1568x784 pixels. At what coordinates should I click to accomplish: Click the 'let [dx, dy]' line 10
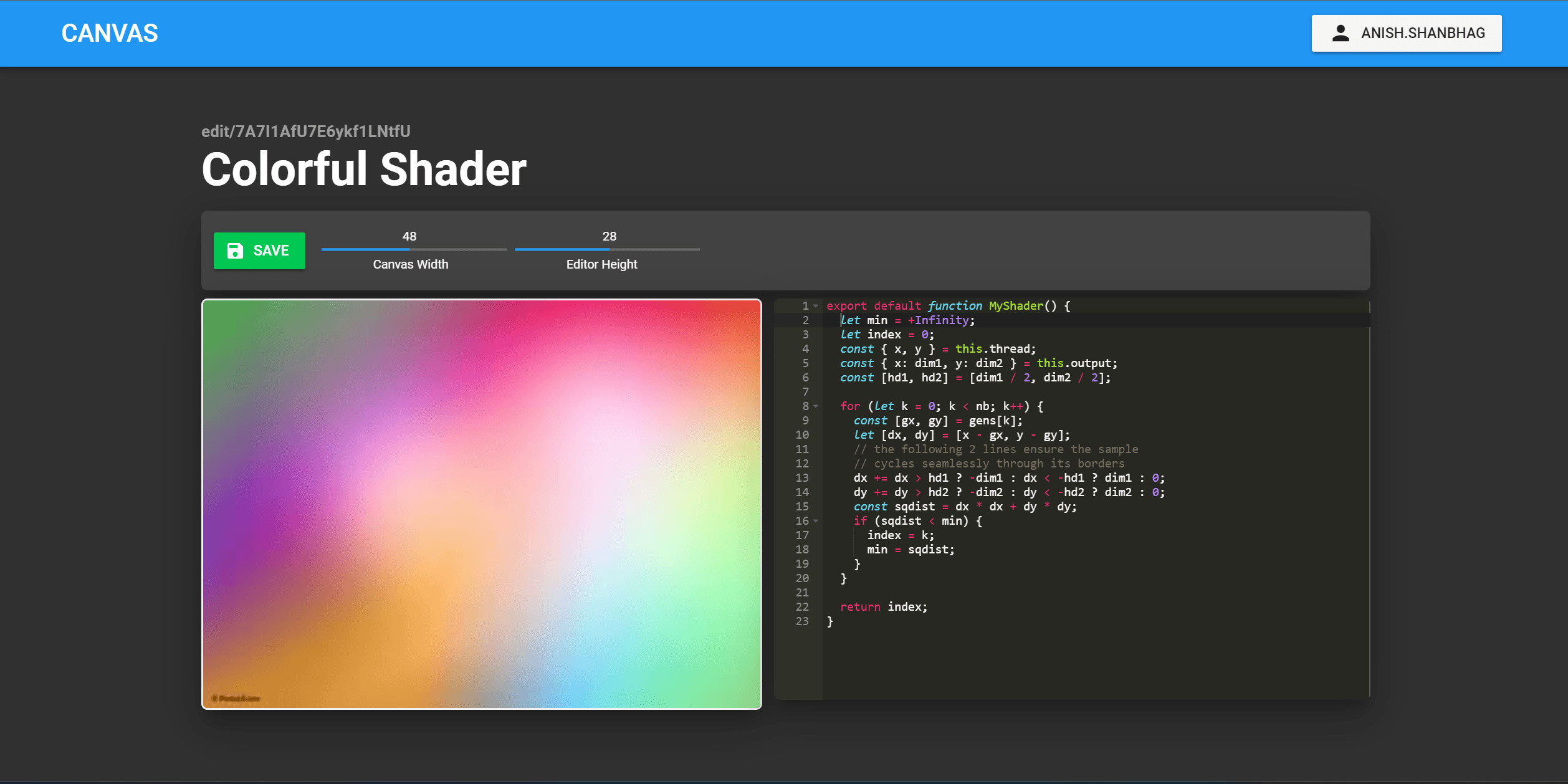pos(962,435)
